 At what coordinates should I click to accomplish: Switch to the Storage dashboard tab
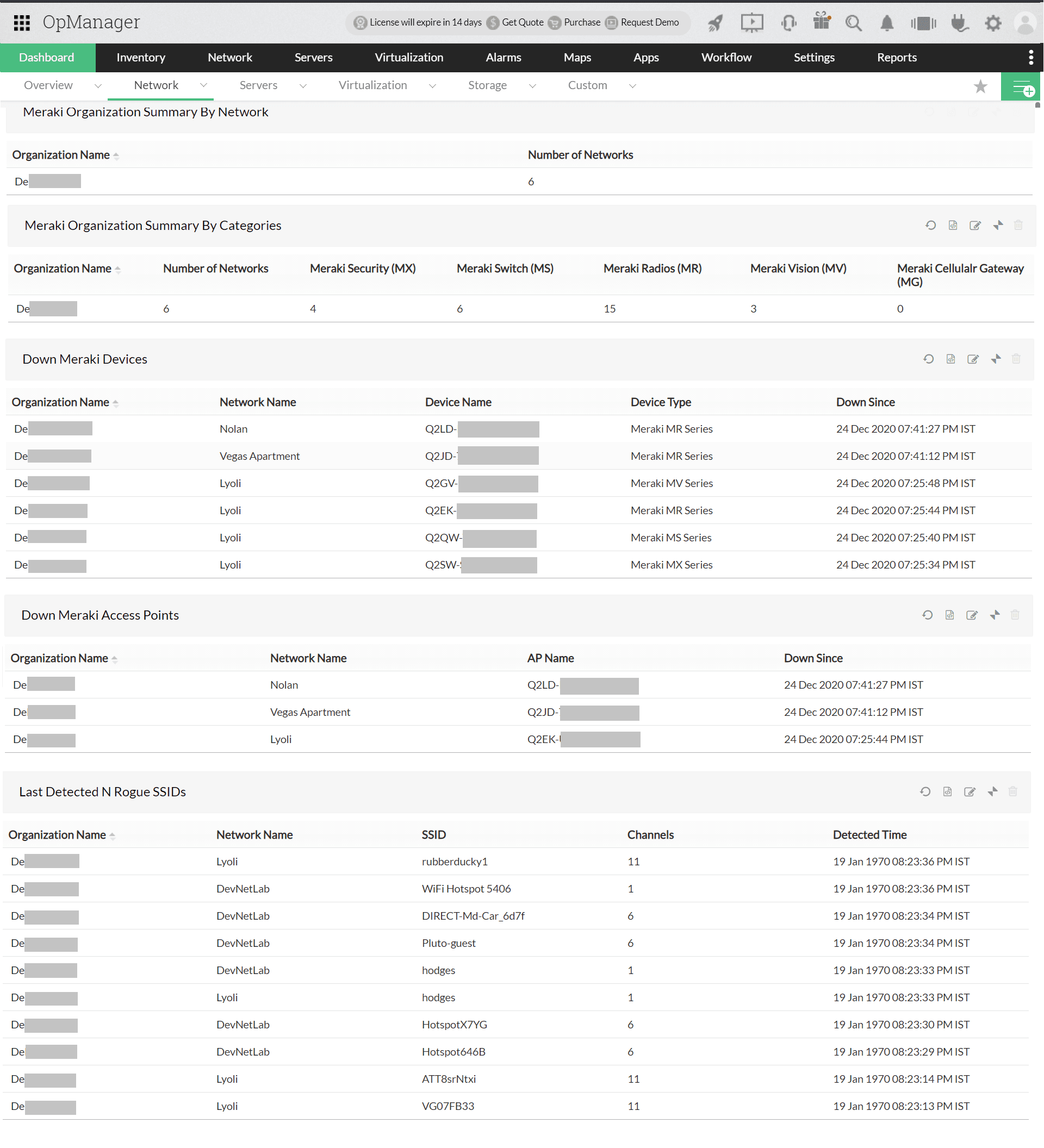(487, 85)
